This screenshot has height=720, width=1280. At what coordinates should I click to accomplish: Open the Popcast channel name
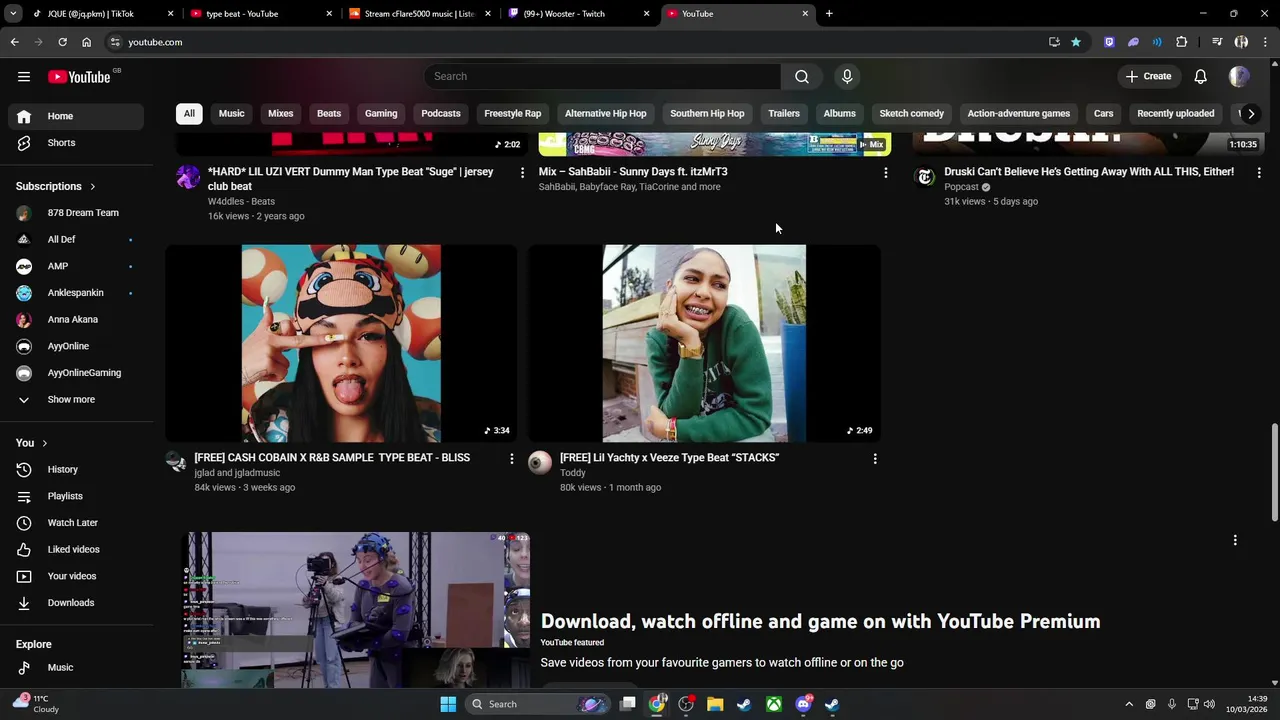pyautogui.click(x=961, y=187)
